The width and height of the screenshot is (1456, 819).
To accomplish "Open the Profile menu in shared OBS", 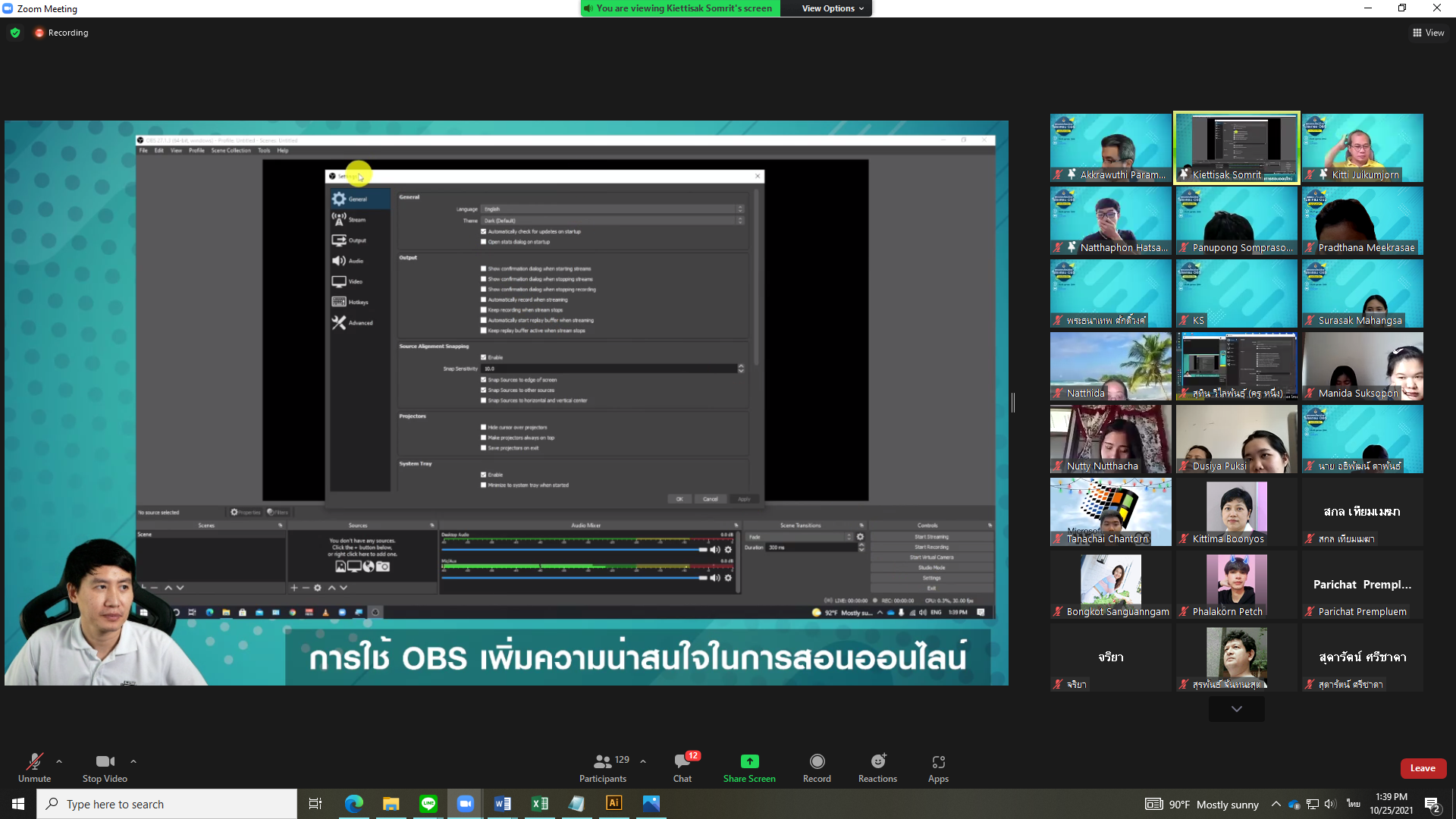I will [x=196, y=151].
